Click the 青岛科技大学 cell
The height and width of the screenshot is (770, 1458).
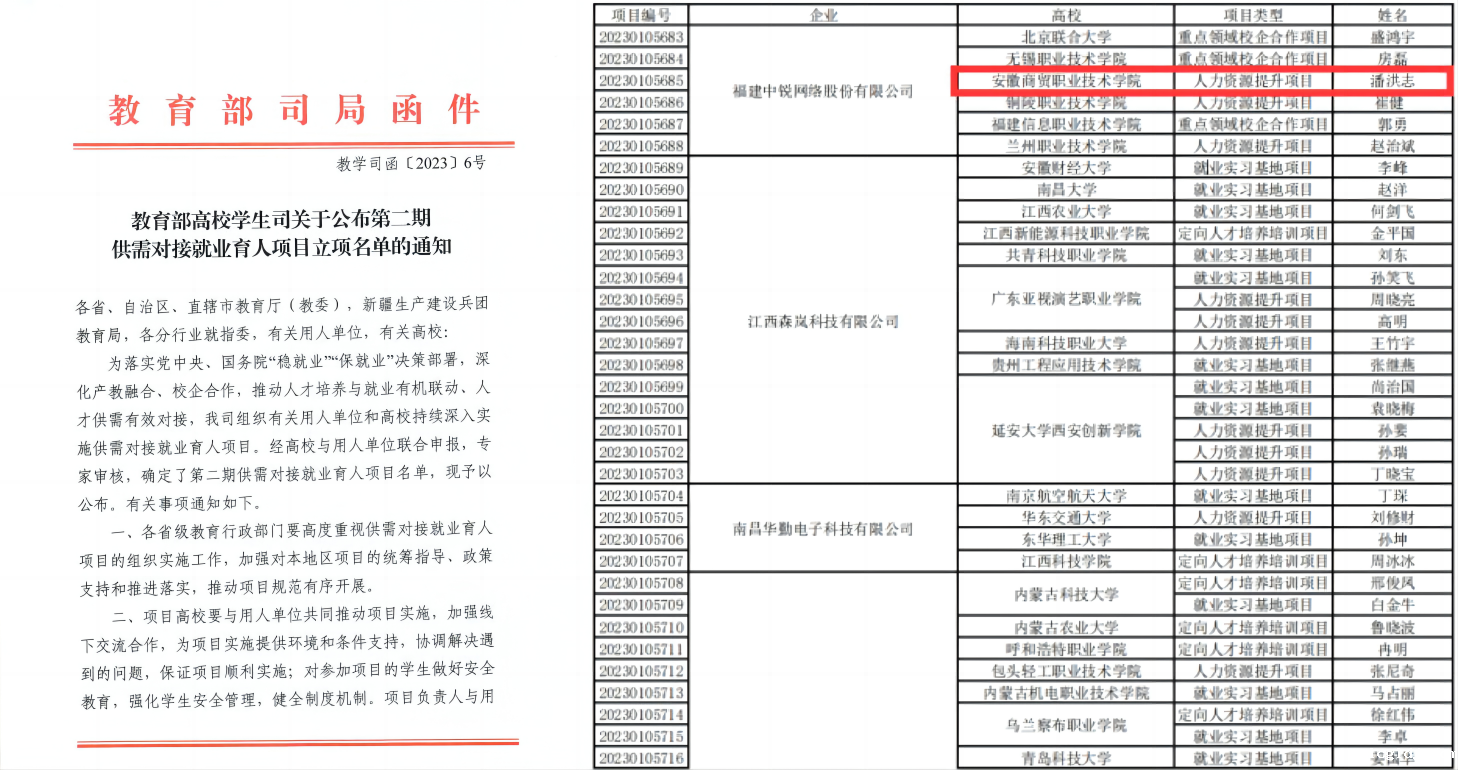coord(1066,758)
